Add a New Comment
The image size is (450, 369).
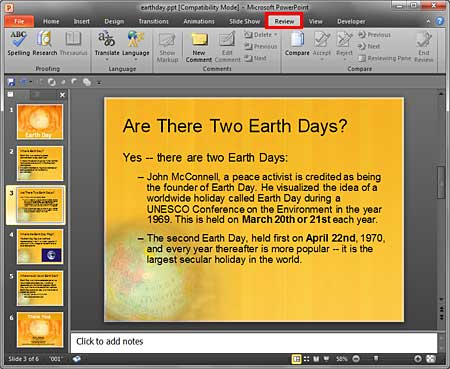point(199,46)
